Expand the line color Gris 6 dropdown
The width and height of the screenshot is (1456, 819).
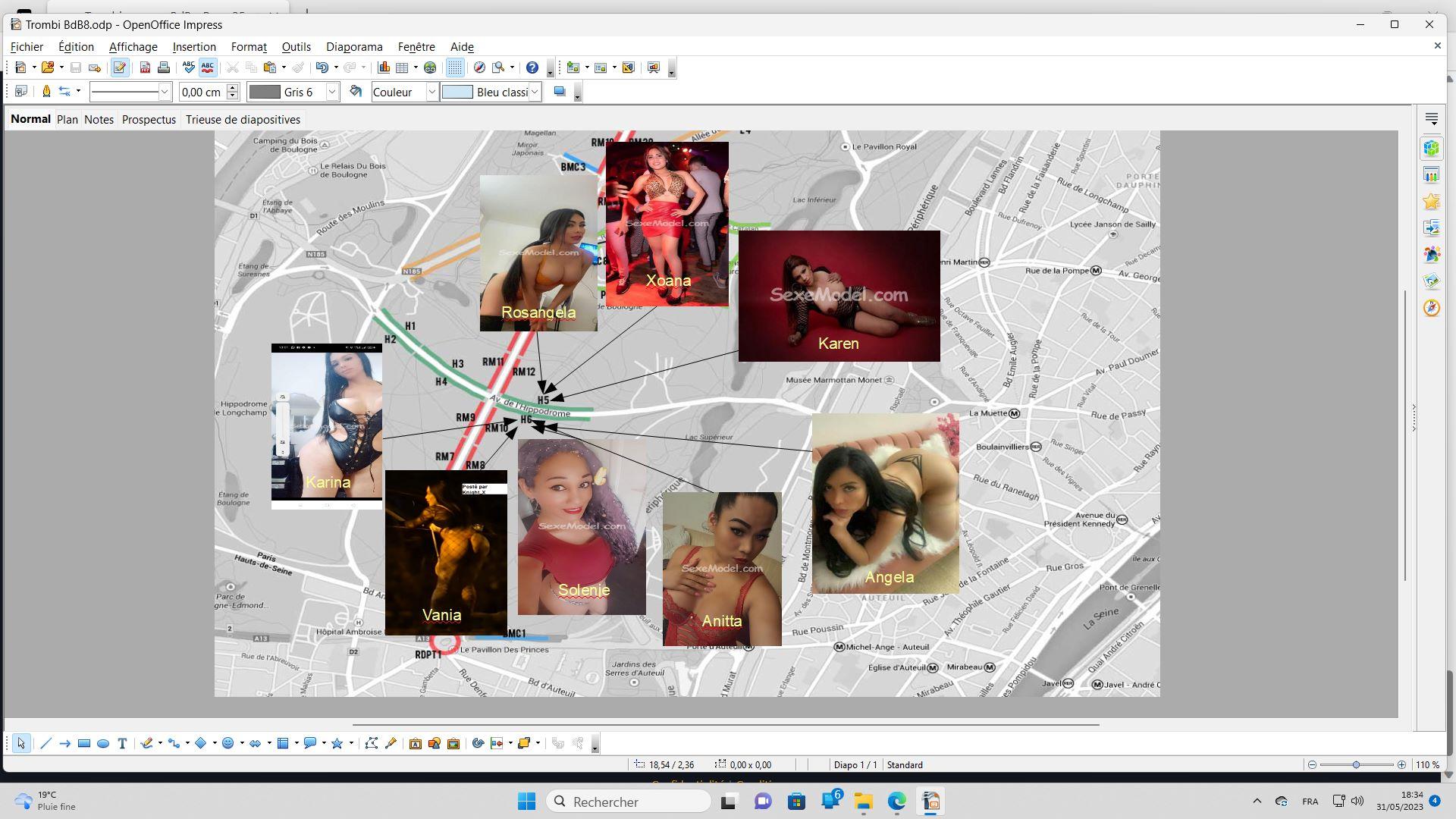[x=332, y=92]
